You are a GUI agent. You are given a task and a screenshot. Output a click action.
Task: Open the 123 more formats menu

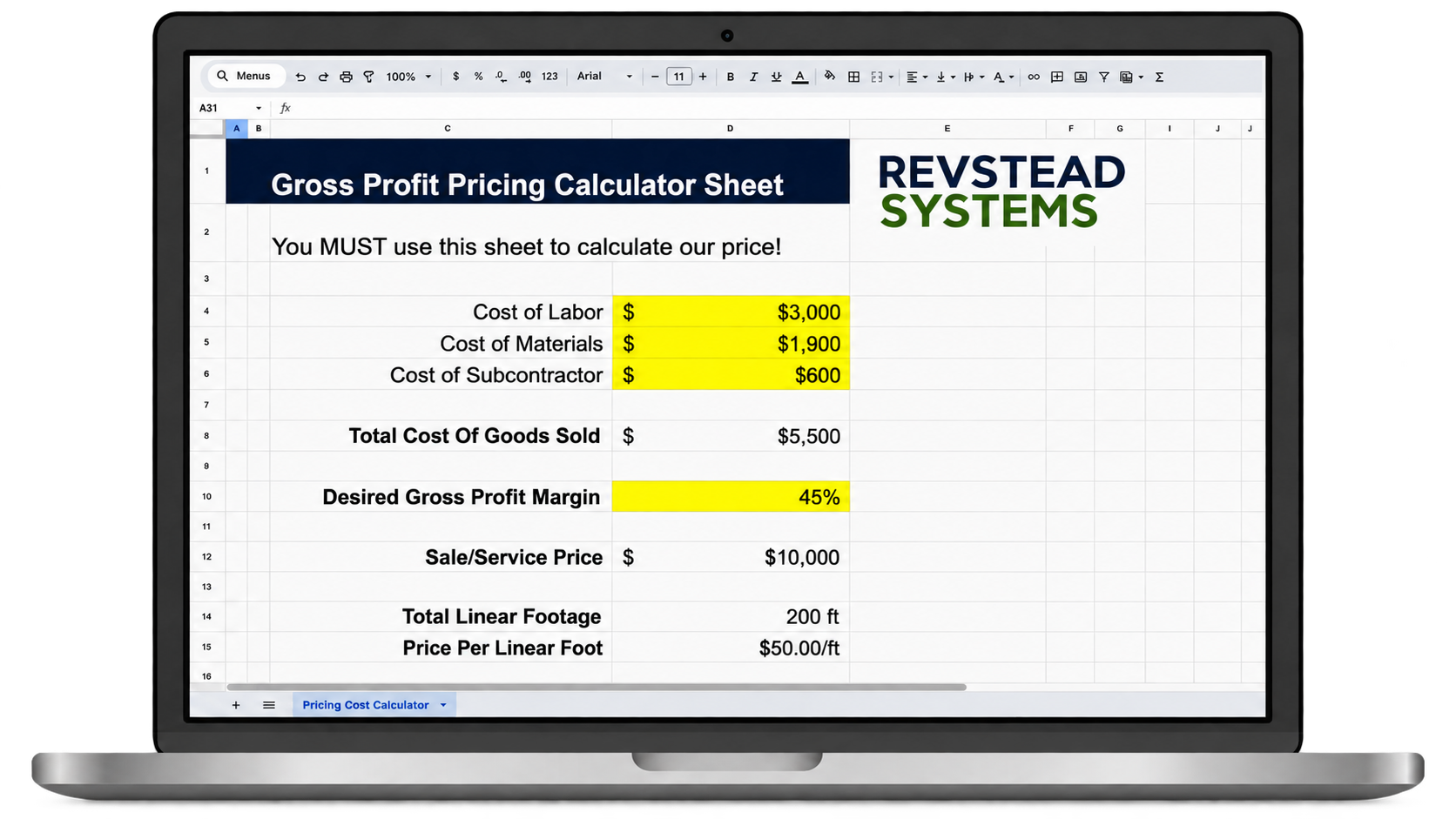pos(549,77)
